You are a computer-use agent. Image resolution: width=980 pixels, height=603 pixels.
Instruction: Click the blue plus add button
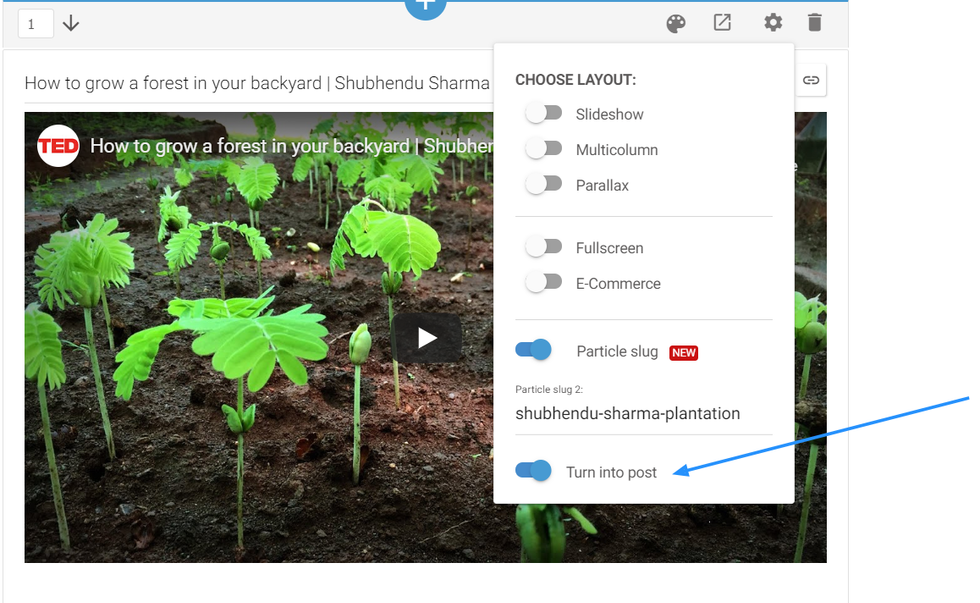425,6
